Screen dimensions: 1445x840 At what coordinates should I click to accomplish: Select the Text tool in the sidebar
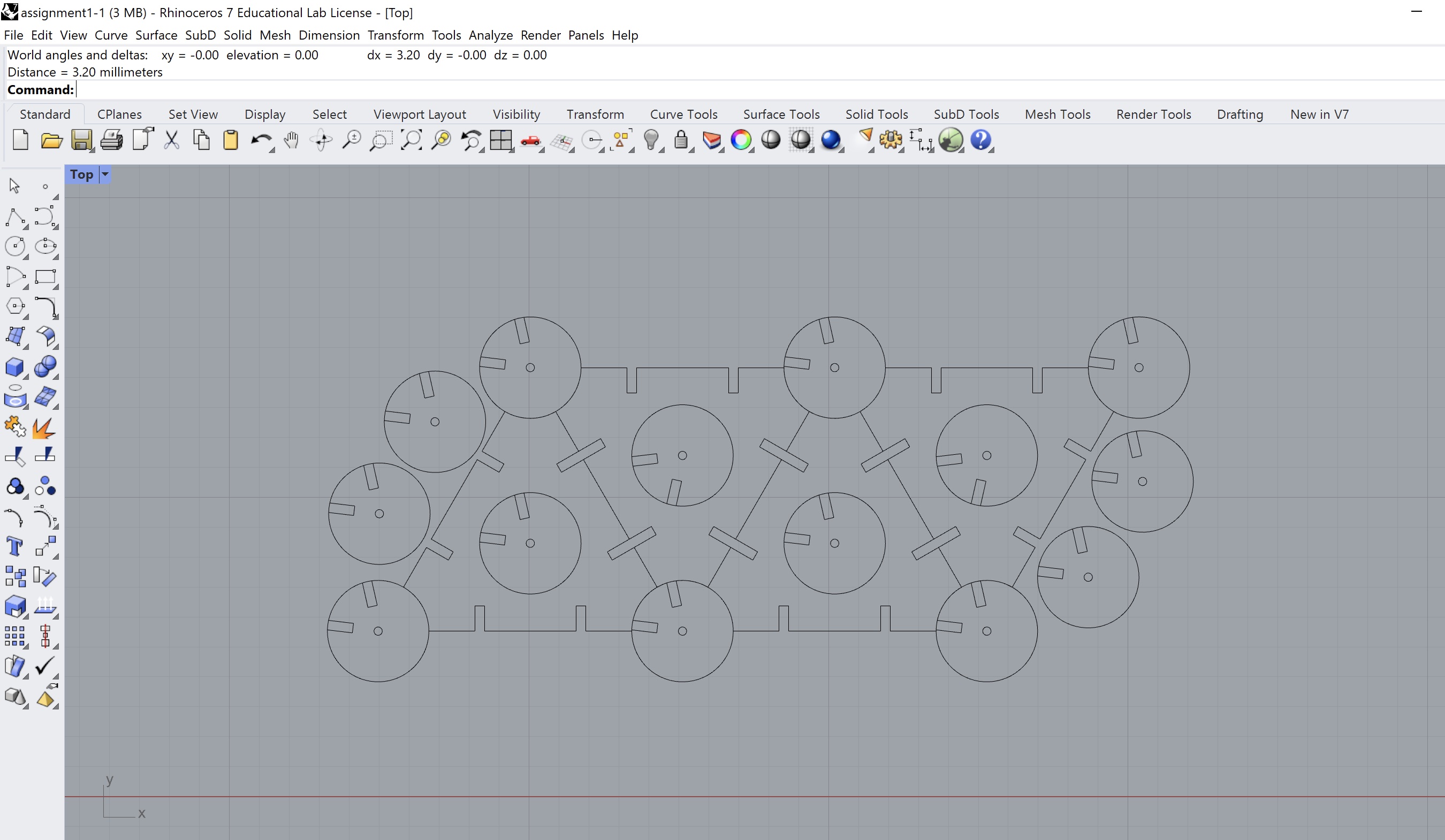click(x=15, y=546)
